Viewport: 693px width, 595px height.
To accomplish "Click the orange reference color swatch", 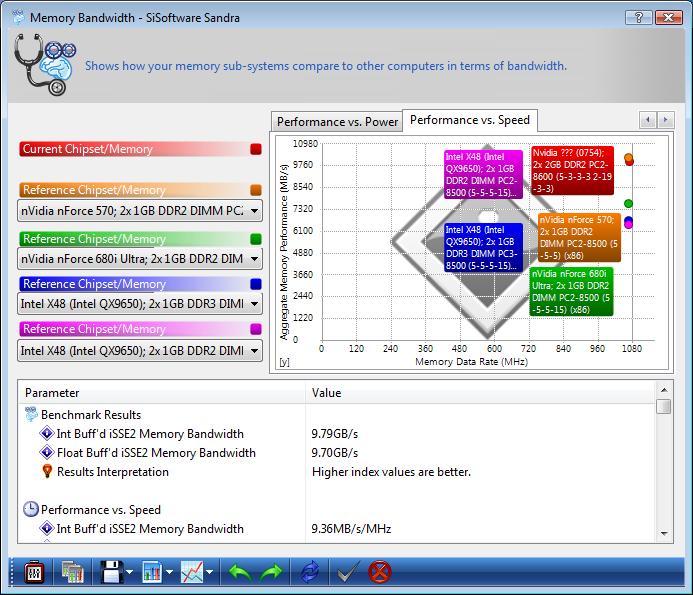I will (x=256, y=190).
